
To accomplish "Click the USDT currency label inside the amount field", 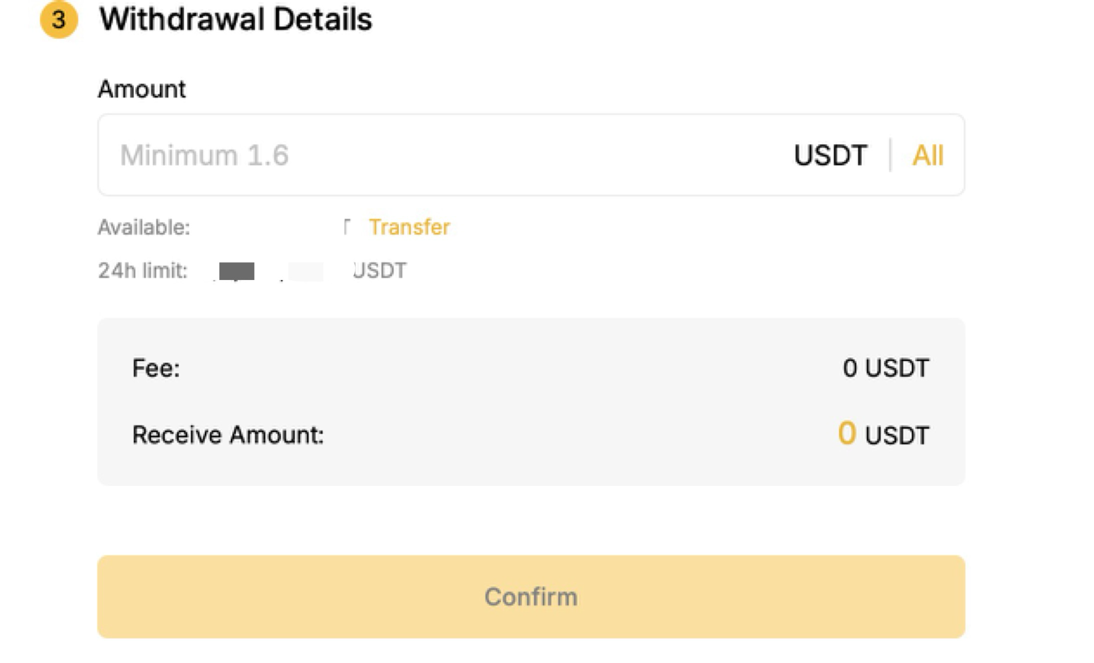I will (830, 155).
